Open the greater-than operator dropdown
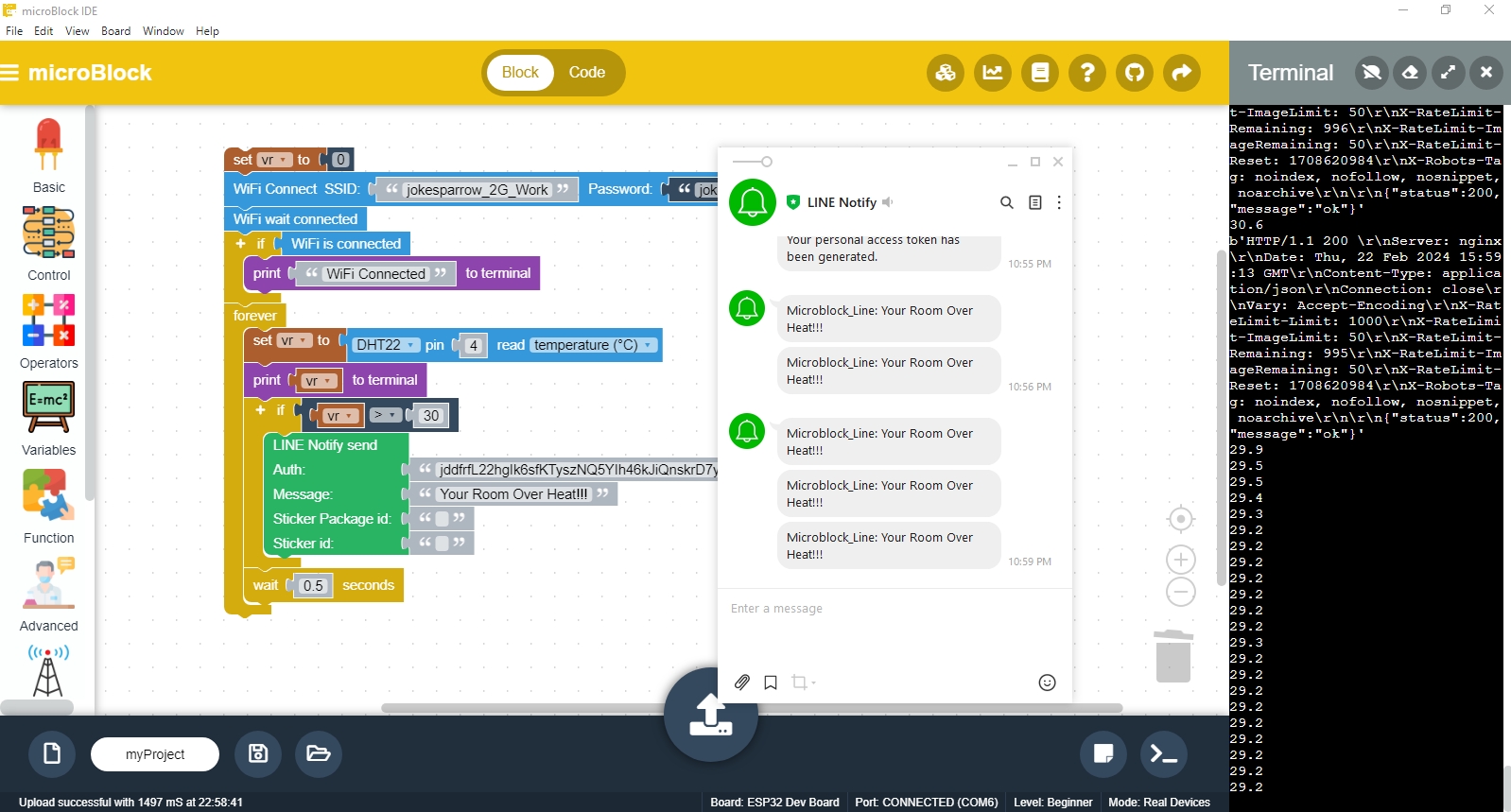The image size is (1511, 812). 384,415
